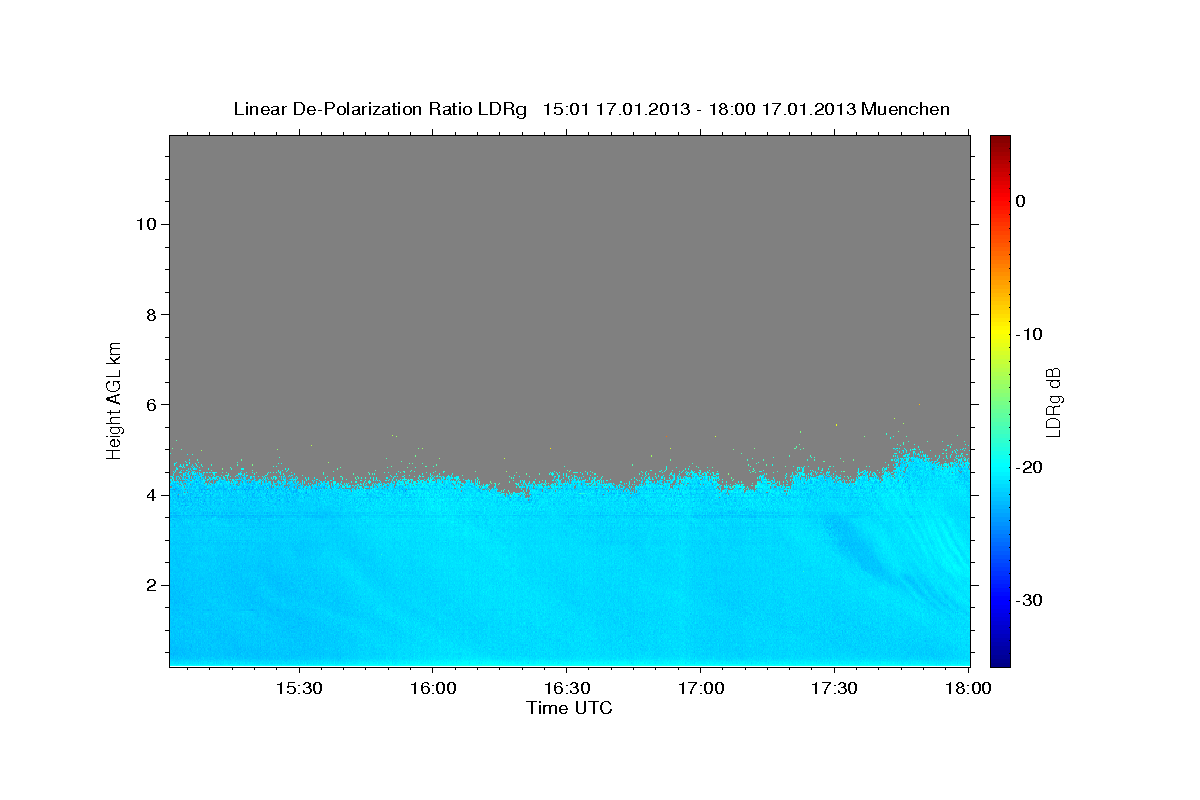Click the yellow region of the colorbar
The height and width of the screenshot is (800, 1200).
(x=1000, y=334)
